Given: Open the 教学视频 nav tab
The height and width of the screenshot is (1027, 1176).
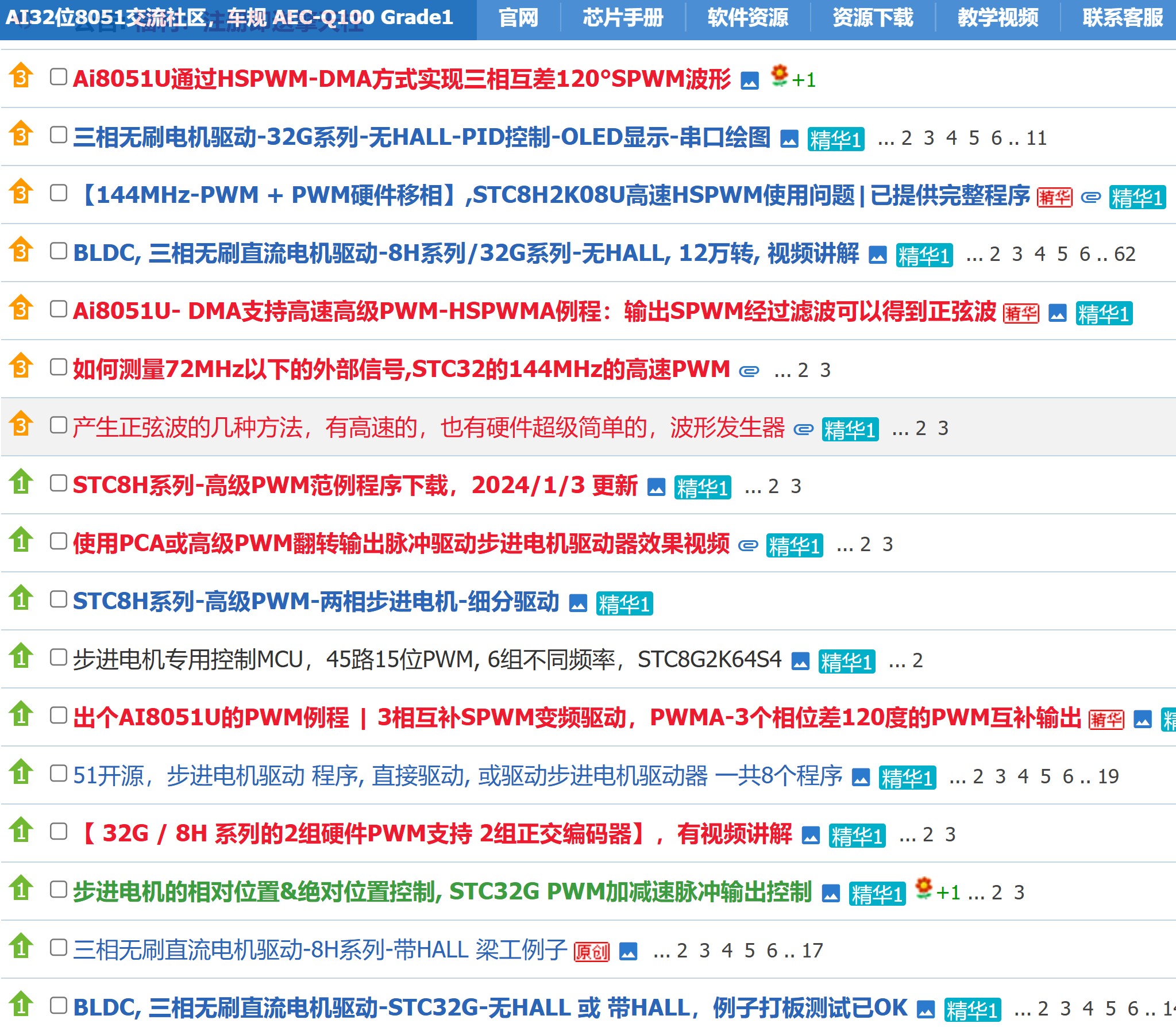Looking at the screenshot, I should point(998,18).
